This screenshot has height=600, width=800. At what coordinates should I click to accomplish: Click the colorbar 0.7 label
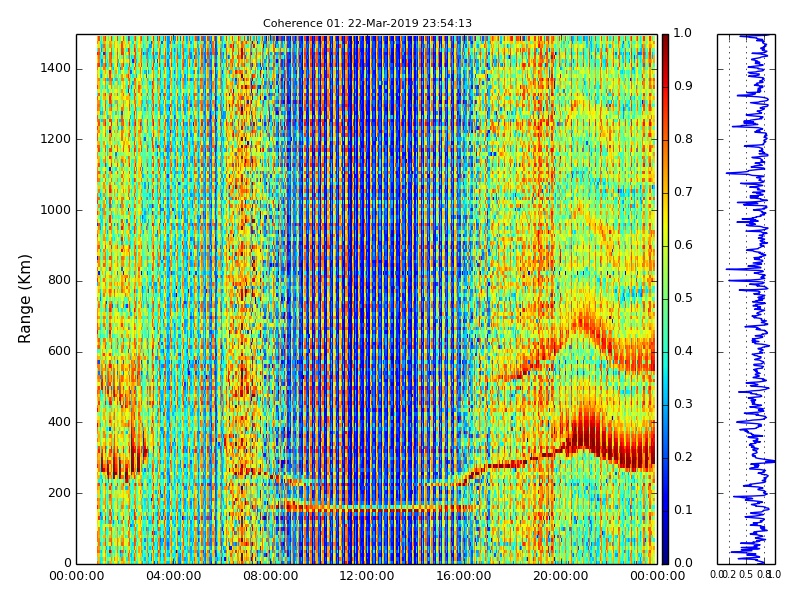[x=683, y=192]
